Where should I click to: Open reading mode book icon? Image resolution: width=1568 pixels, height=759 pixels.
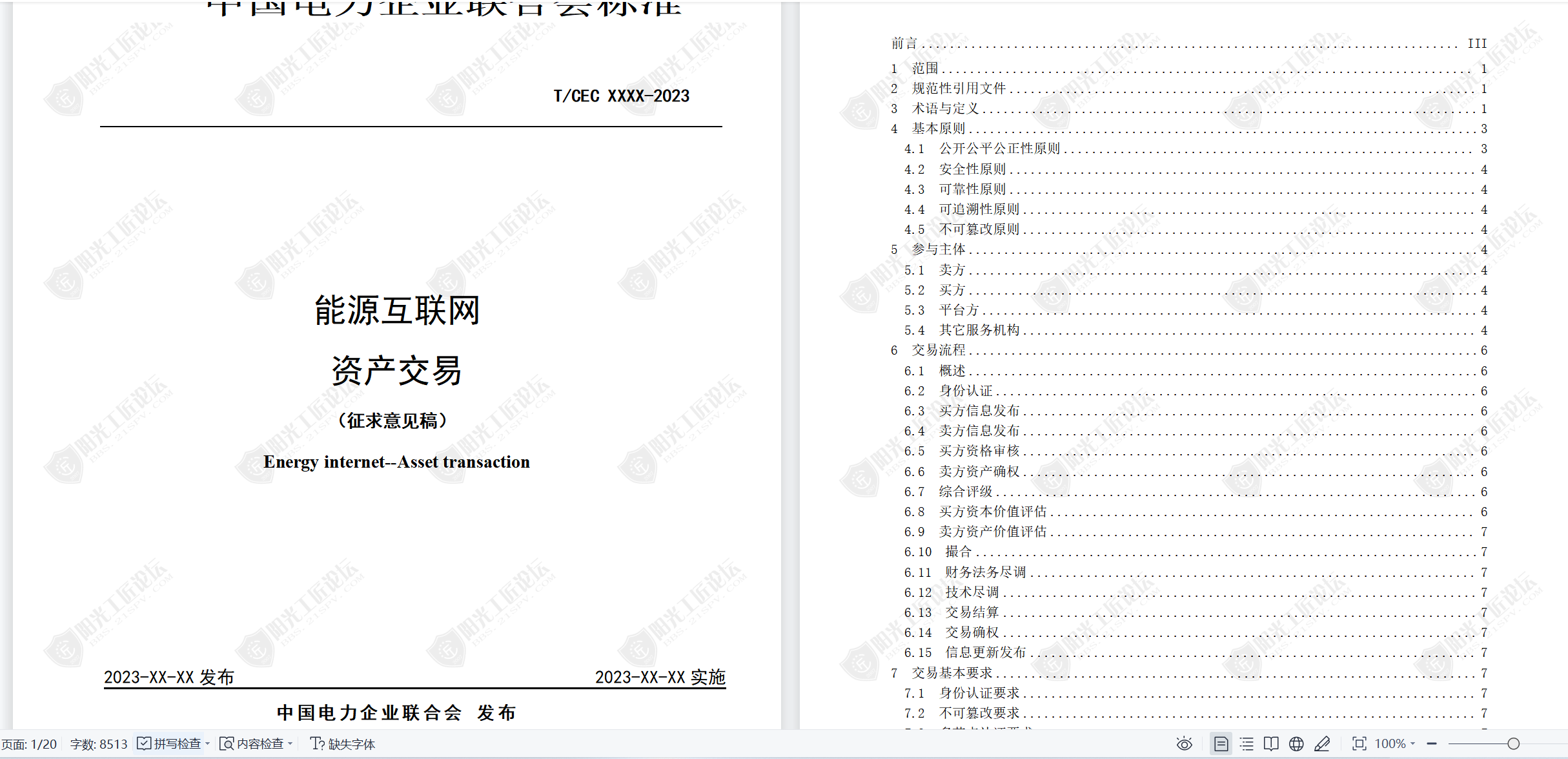1271,744
